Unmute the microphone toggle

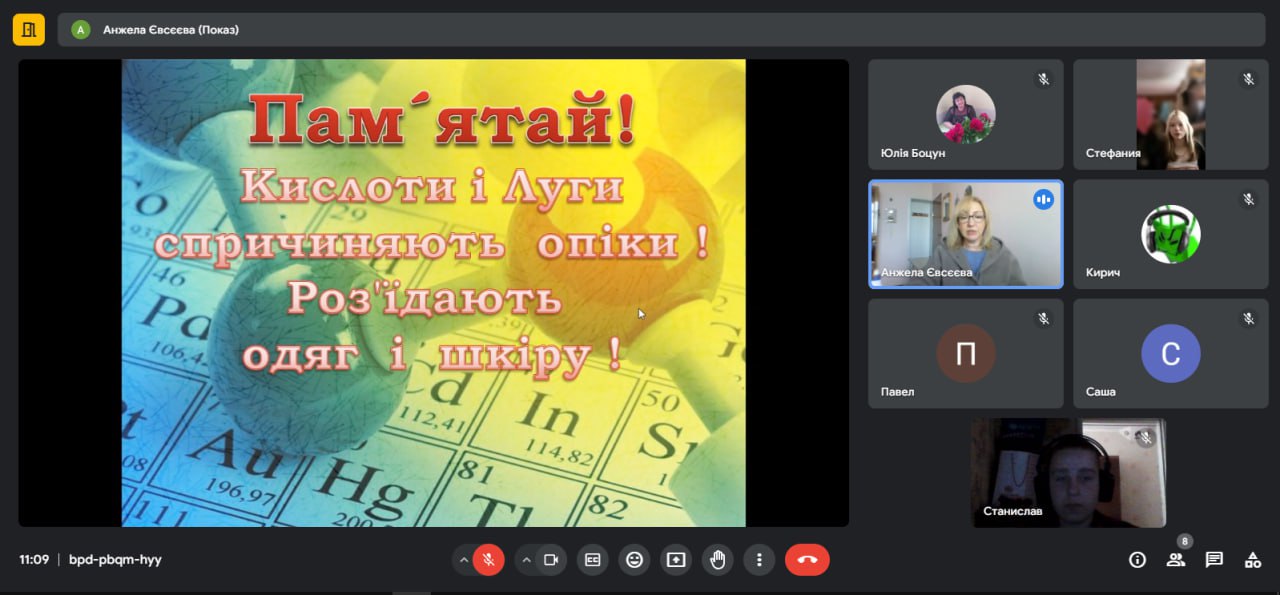pos(488,560)
